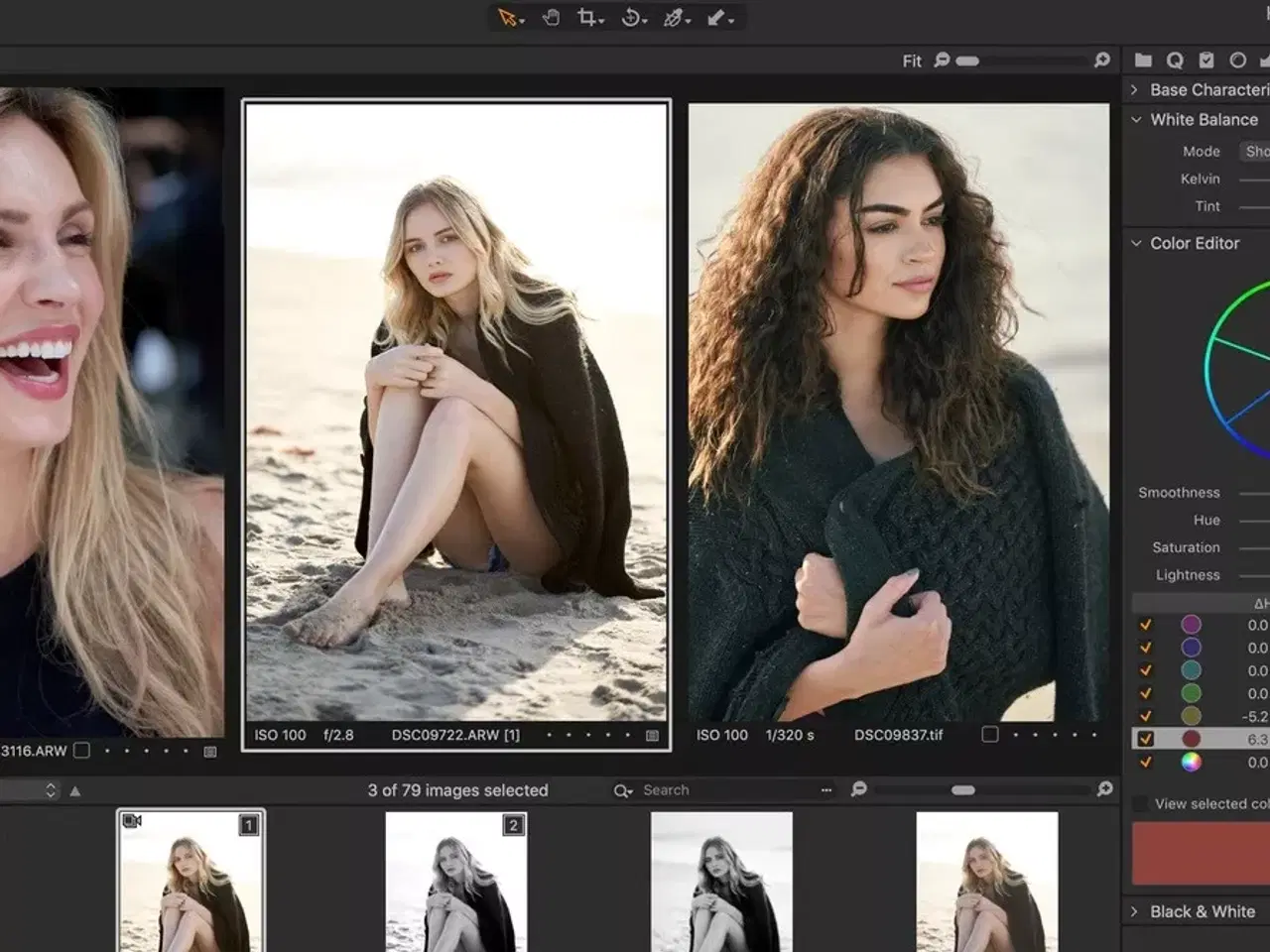Viewport: 1270px width, 952px height.
Task: Select the green color range circle
Action: point(1192,693)
